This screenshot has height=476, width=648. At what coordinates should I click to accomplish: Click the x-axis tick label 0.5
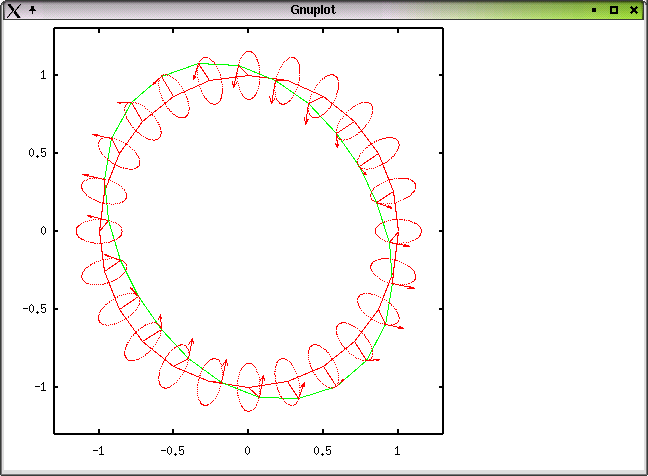click(x=323, y=451)
